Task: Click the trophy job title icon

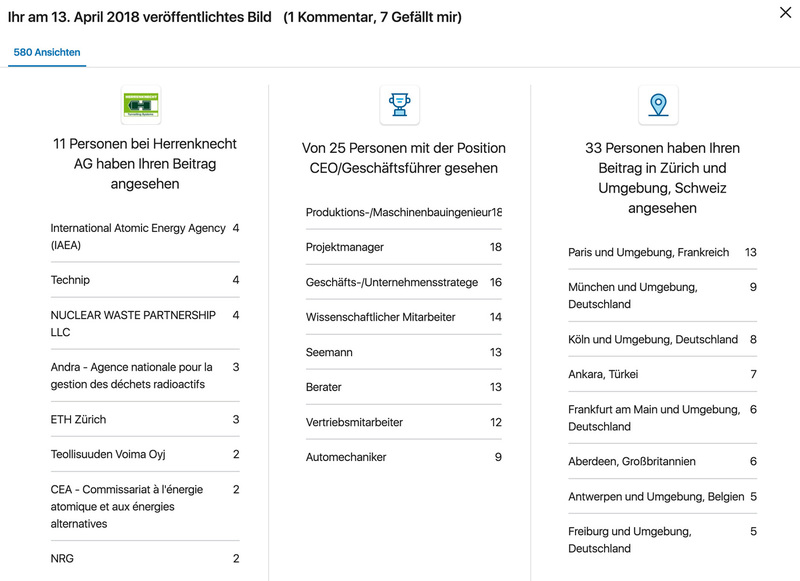Action: [x=399, y=104]
